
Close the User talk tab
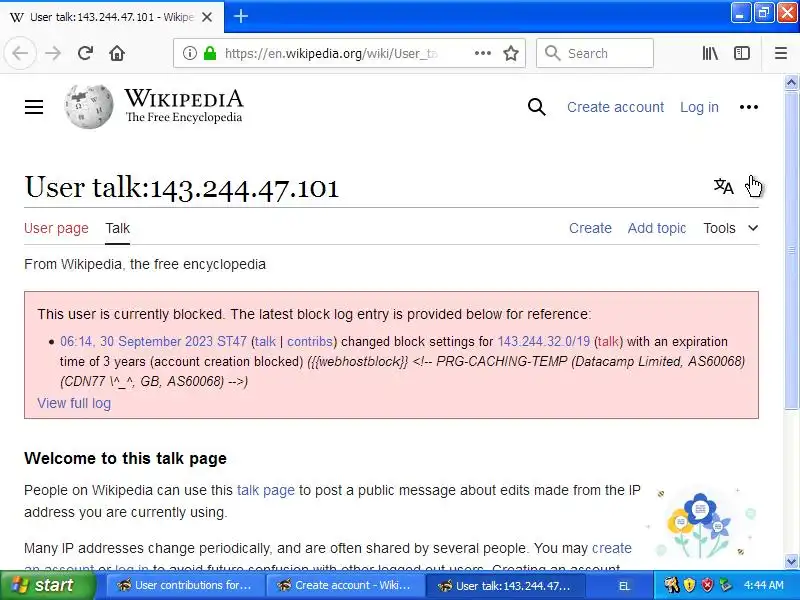207,17
